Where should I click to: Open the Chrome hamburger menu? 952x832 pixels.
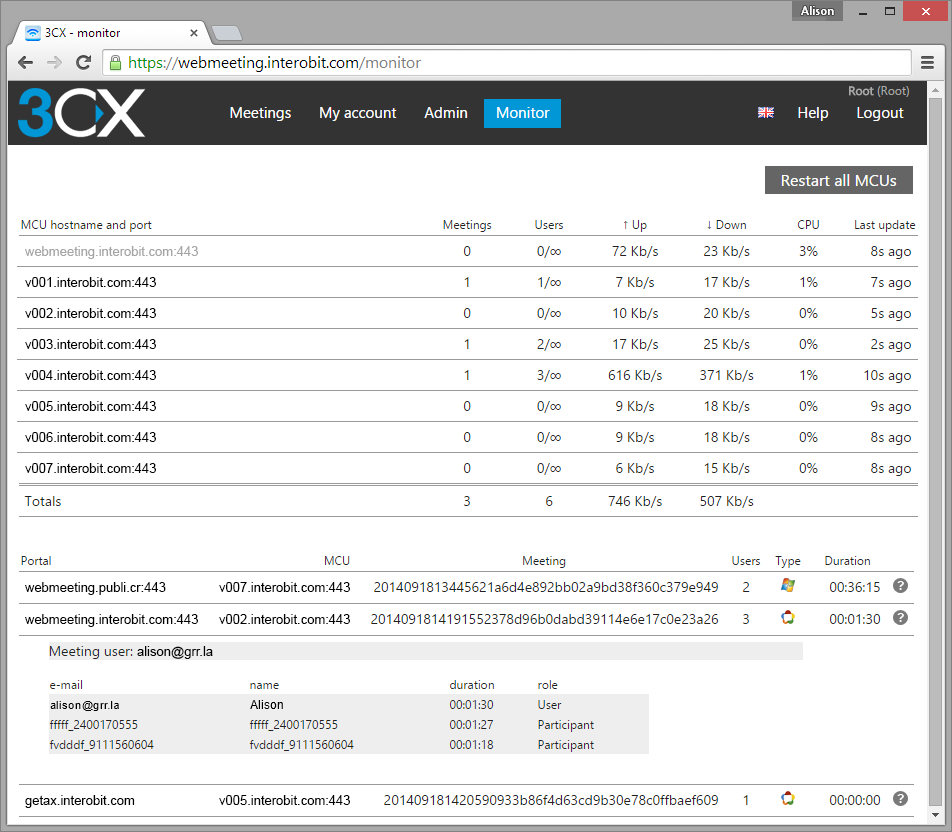point(927,63)
